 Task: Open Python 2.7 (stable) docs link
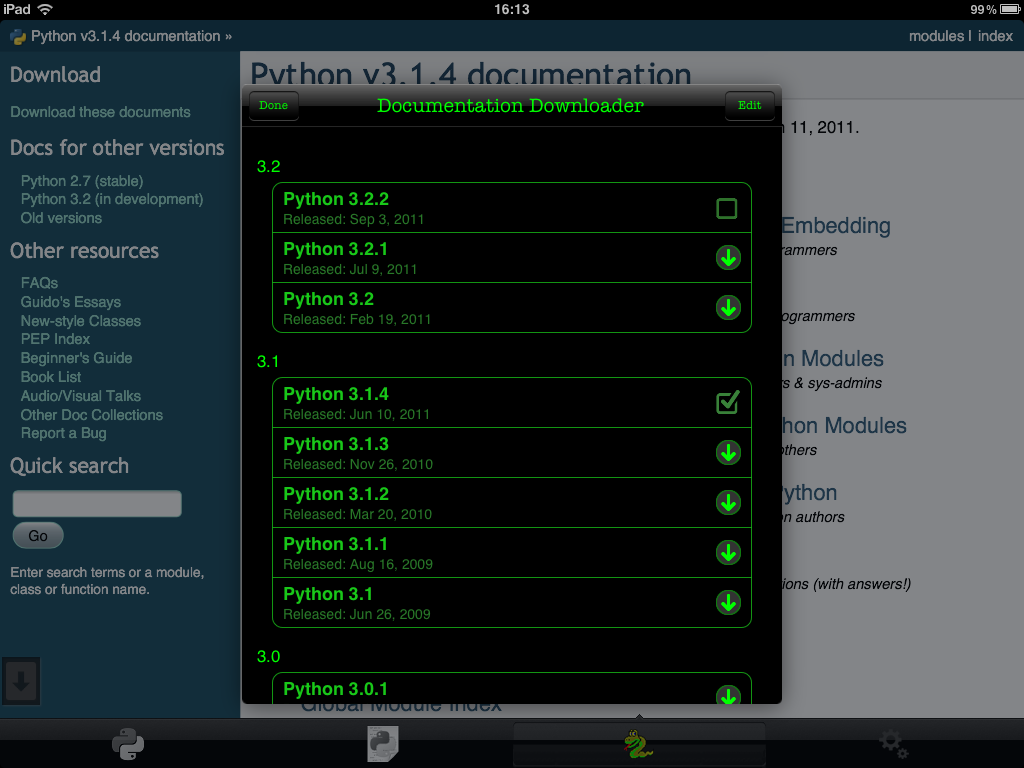coord(82,181)
